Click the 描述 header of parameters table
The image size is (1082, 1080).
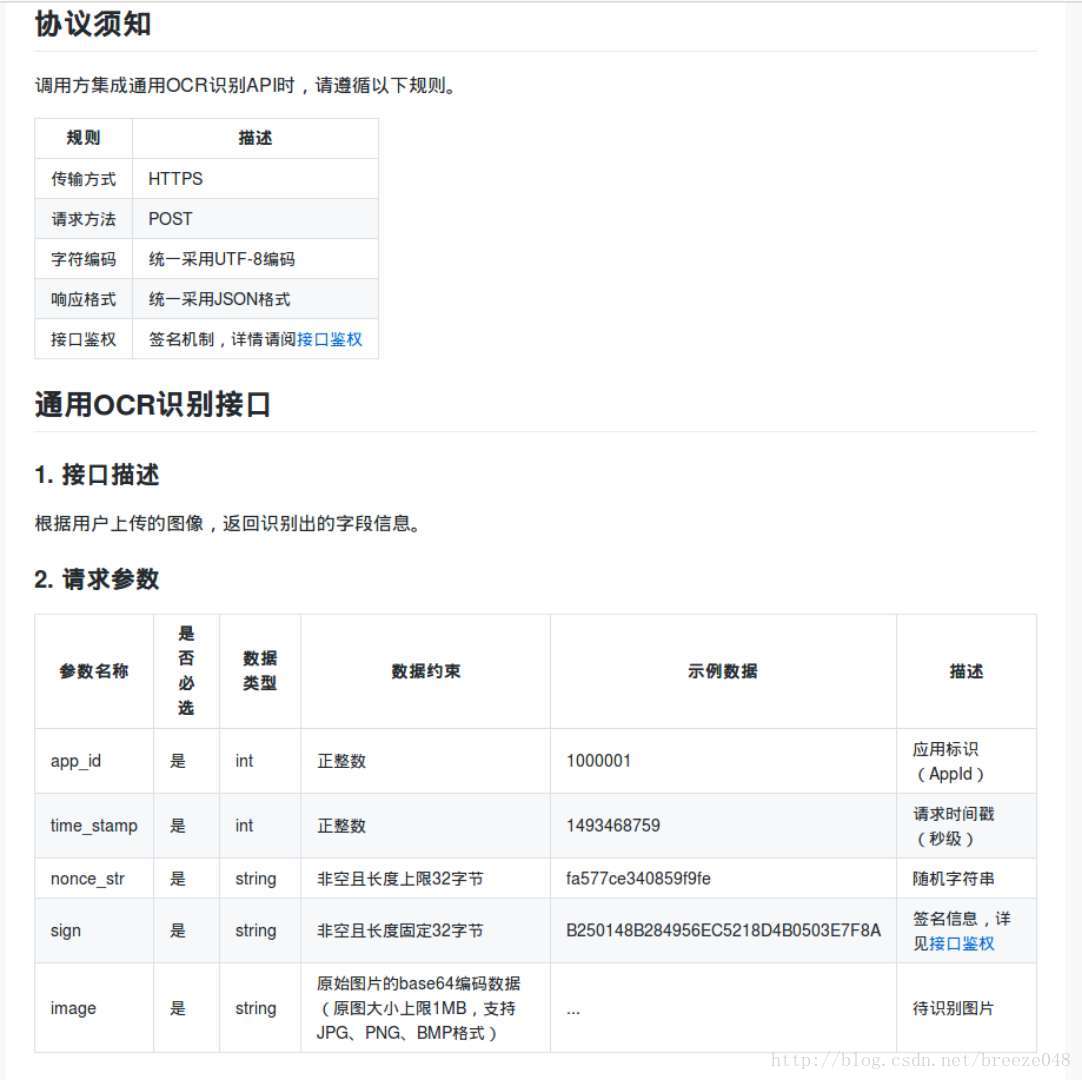tap(966, 671)
